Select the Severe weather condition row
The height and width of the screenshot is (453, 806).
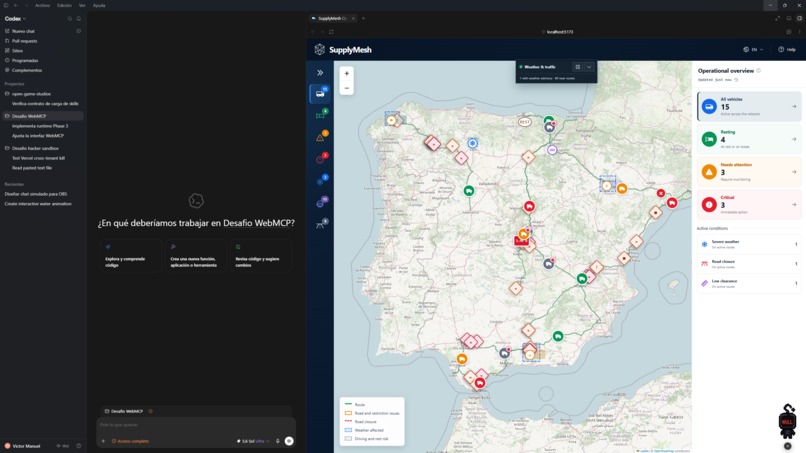749,244
